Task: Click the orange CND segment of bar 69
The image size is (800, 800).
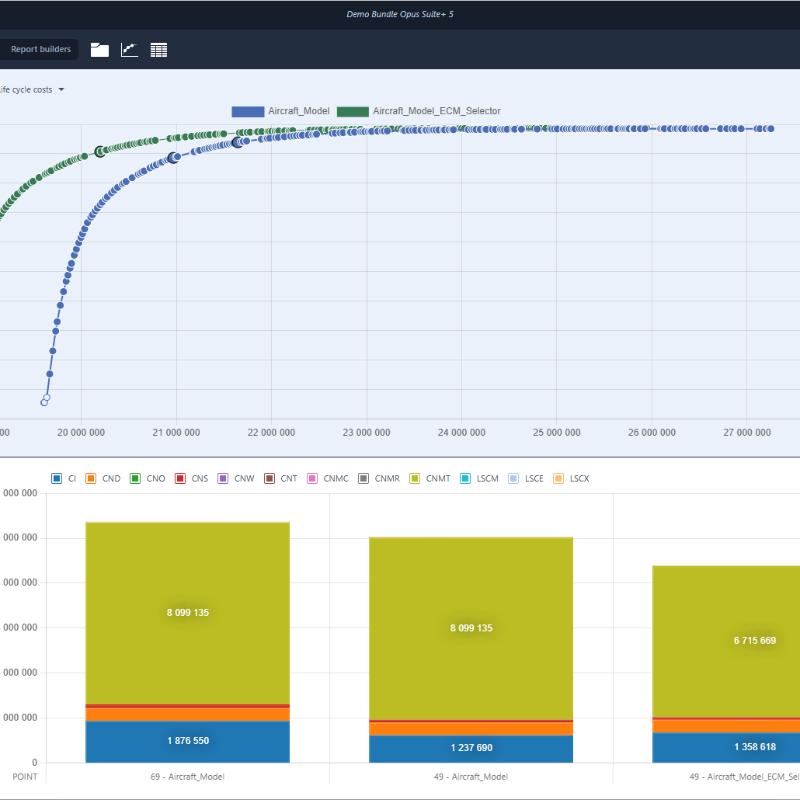Action: (x=188, y=714)
